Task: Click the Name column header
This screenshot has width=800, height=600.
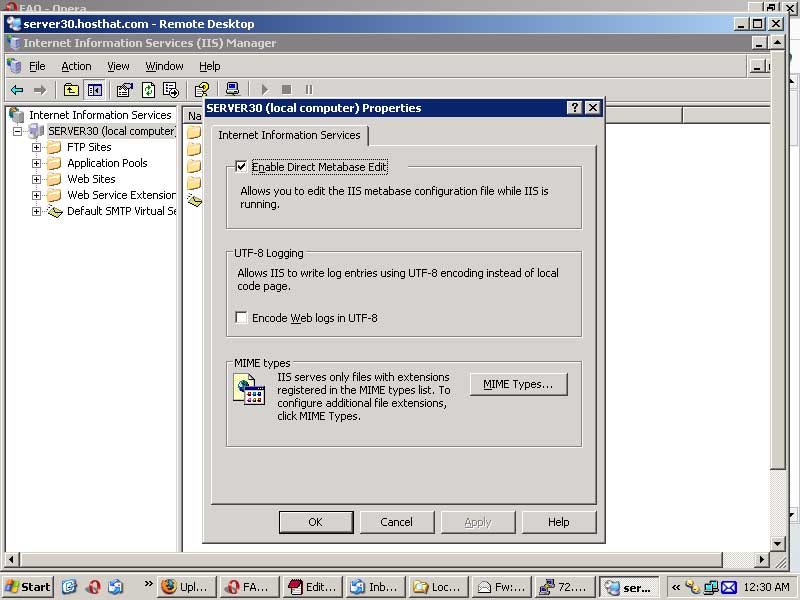Action: click(194, 116)
